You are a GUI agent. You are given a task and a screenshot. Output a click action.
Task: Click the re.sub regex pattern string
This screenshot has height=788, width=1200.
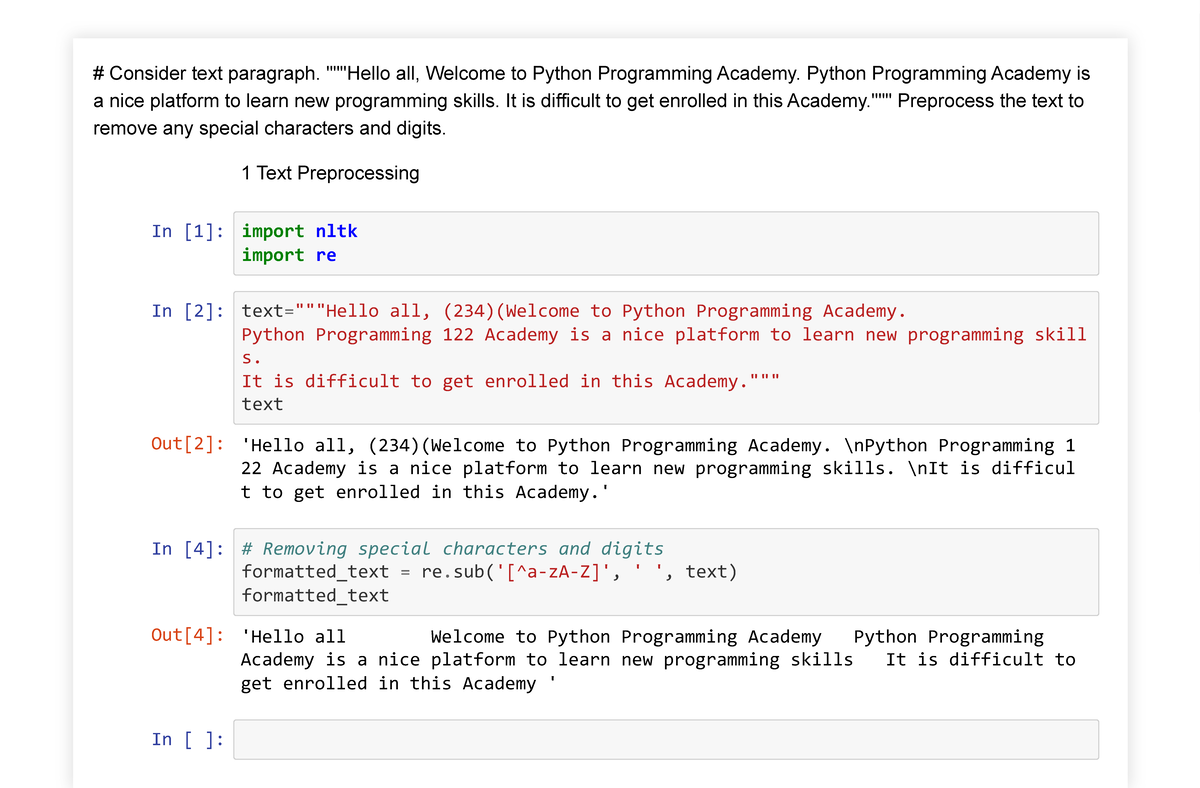560,572
